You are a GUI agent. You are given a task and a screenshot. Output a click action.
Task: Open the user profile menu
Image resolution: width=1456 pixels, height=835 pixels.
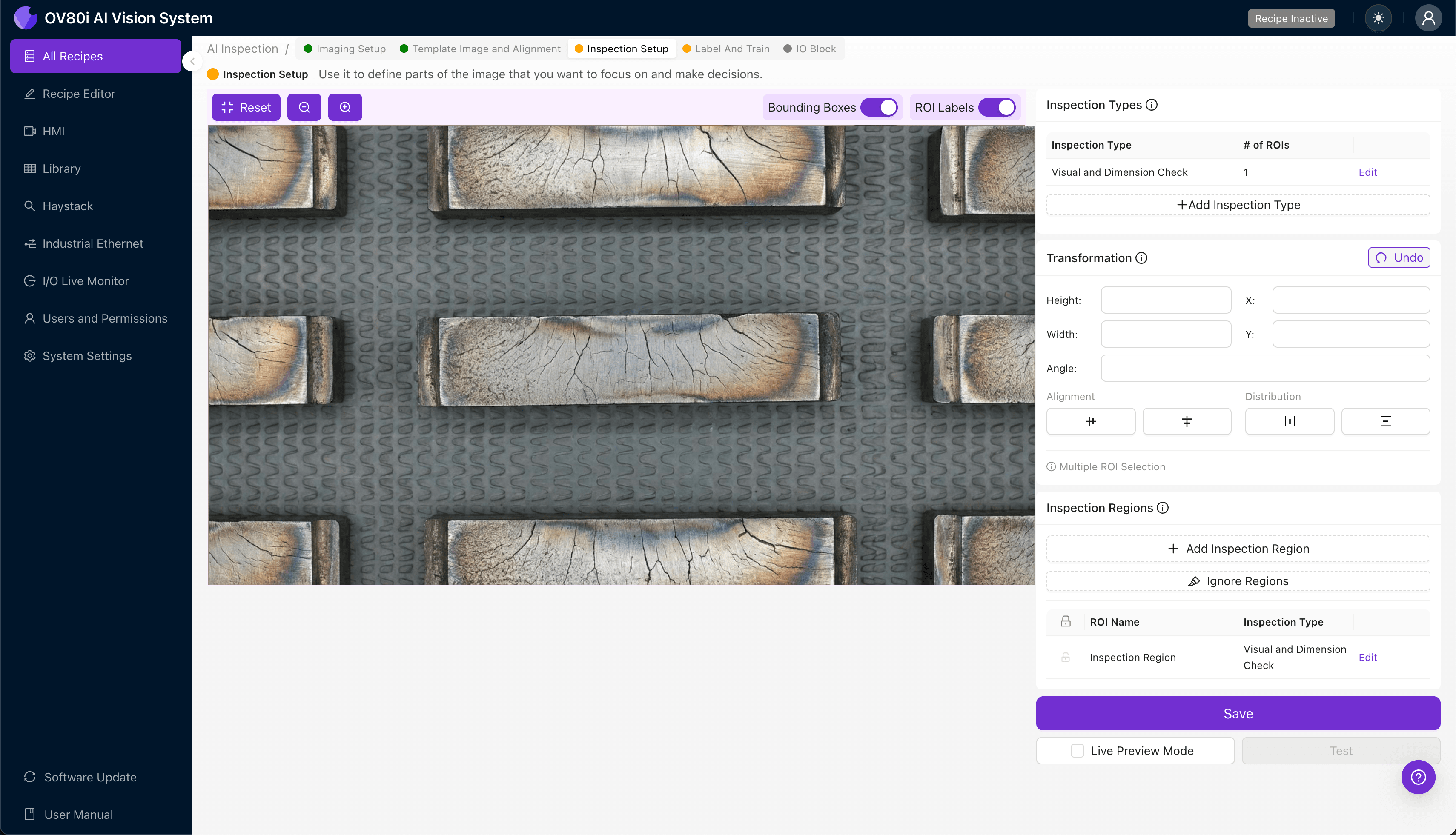coord(1428,18)
